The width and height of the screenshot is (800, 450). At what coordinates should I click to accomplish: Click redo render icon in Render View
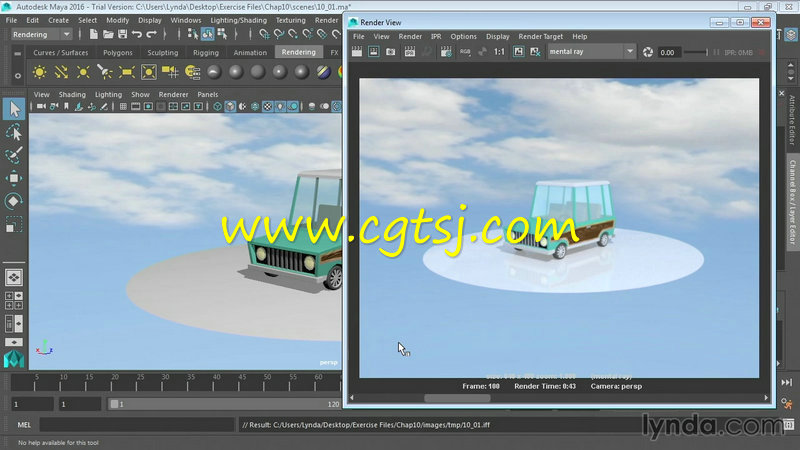[x=357, y=52]
